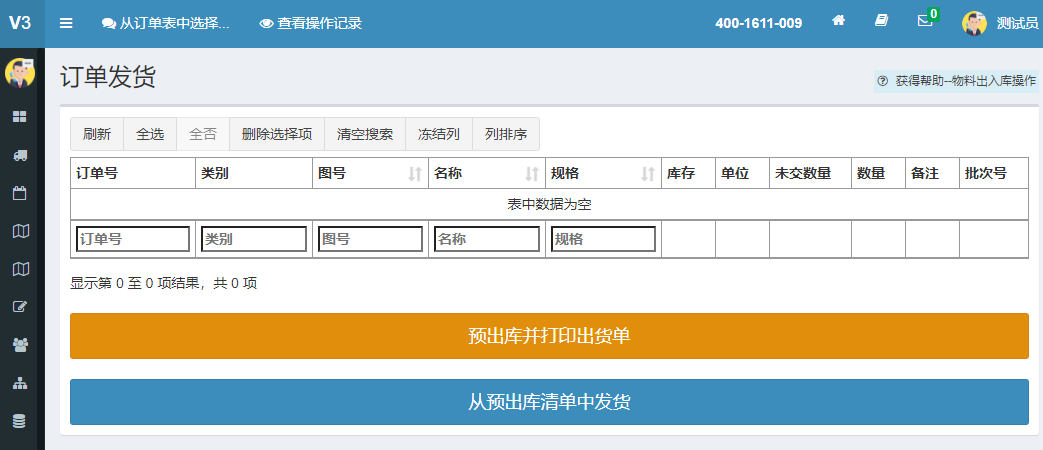Click the 单位 column header
Viewport: 1043px width, 450px height.
tap(742, 173)
